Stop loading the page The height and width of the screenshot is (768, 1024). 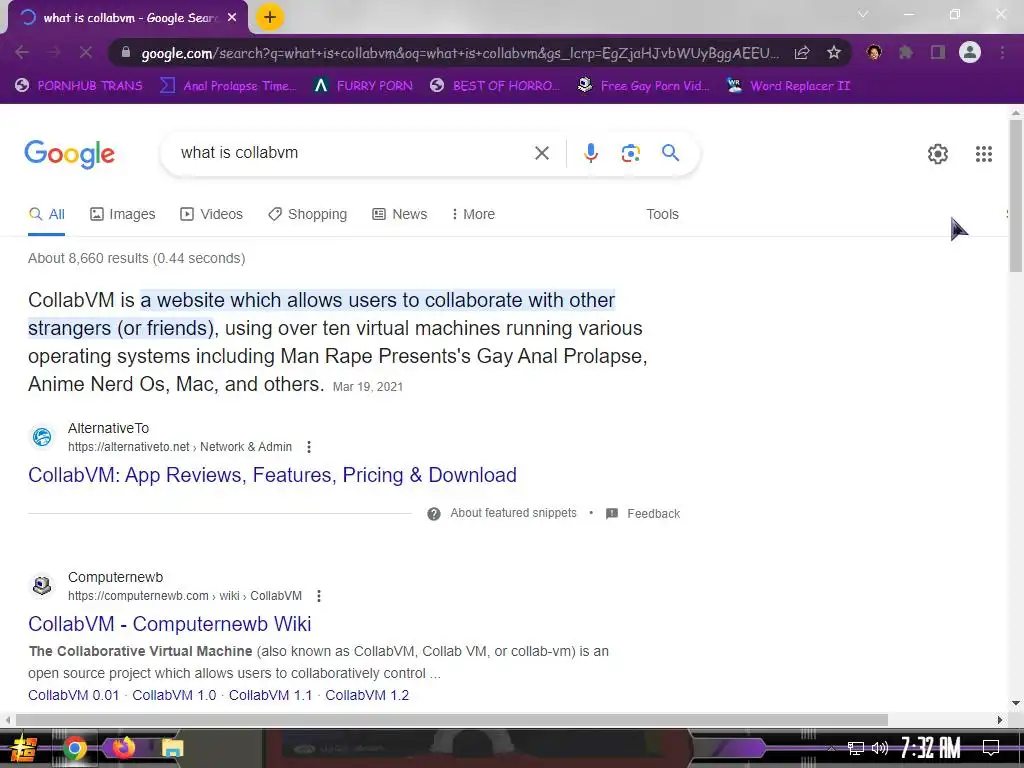(x=86, y=53)
